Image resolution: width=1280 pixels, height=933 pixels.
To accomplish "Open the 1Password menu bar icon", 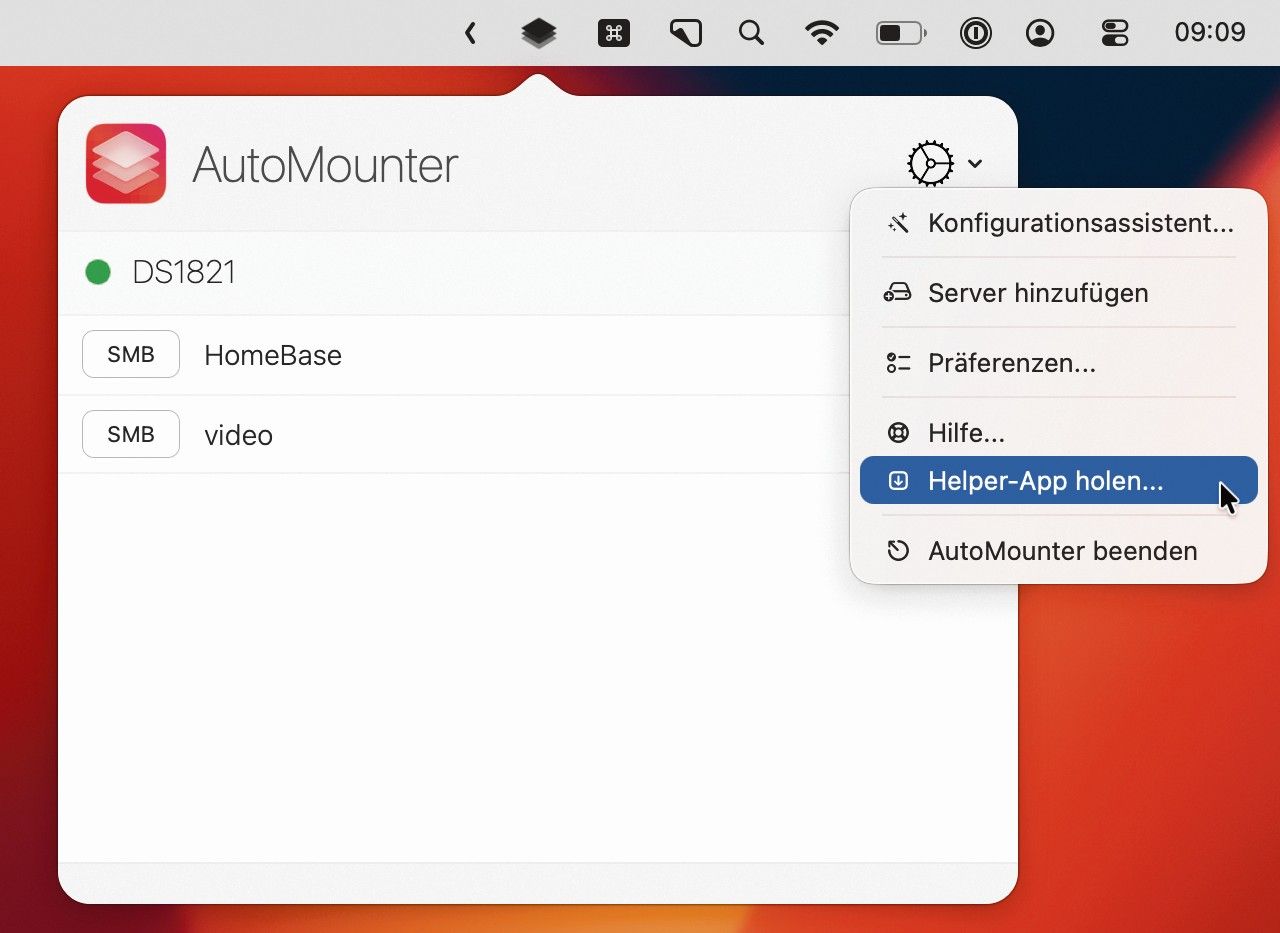I will [975, 33].
